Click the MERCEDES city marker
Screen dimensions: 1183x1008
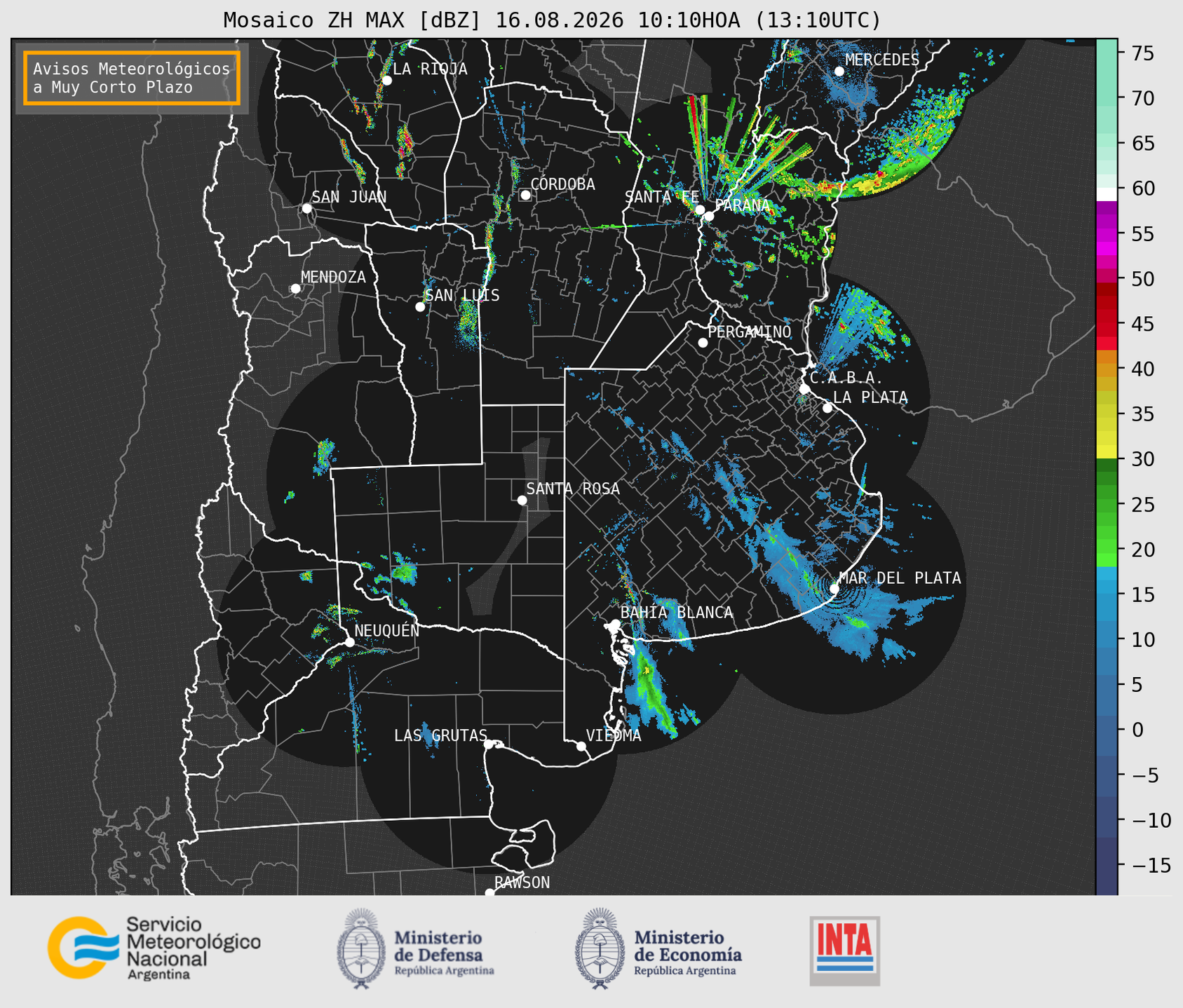[x=839, y=71]
